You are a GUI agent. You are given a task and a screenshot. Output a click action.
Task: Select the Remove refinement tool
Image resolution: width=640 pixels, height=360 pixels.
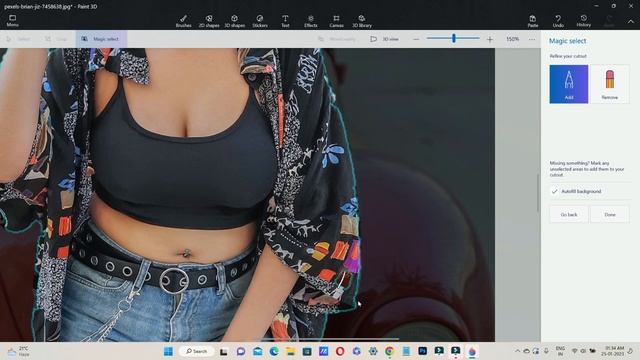coord(609,84)
